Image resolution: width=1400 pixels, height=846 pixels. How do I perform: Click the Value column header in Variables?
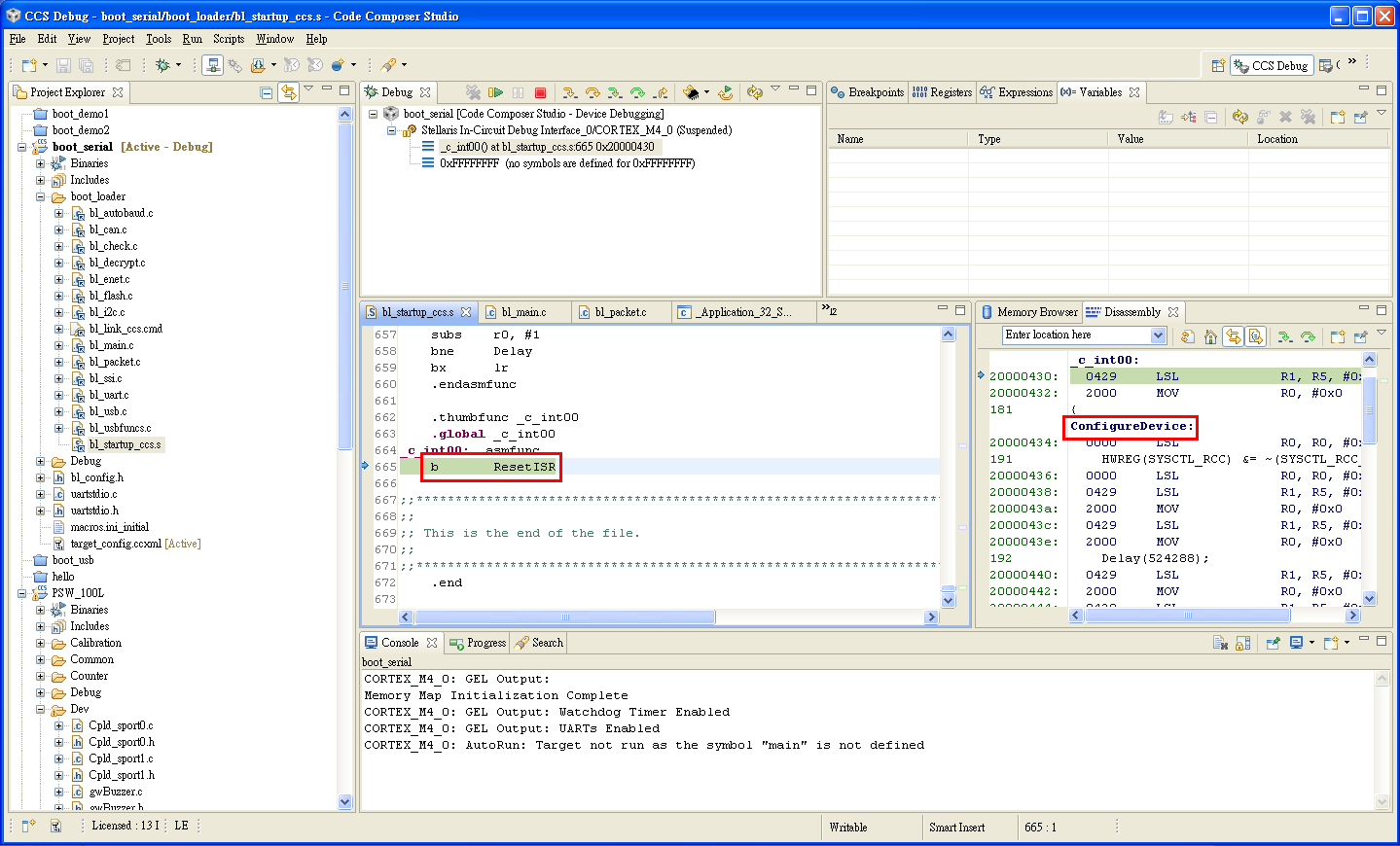(x=1177, y=139)
